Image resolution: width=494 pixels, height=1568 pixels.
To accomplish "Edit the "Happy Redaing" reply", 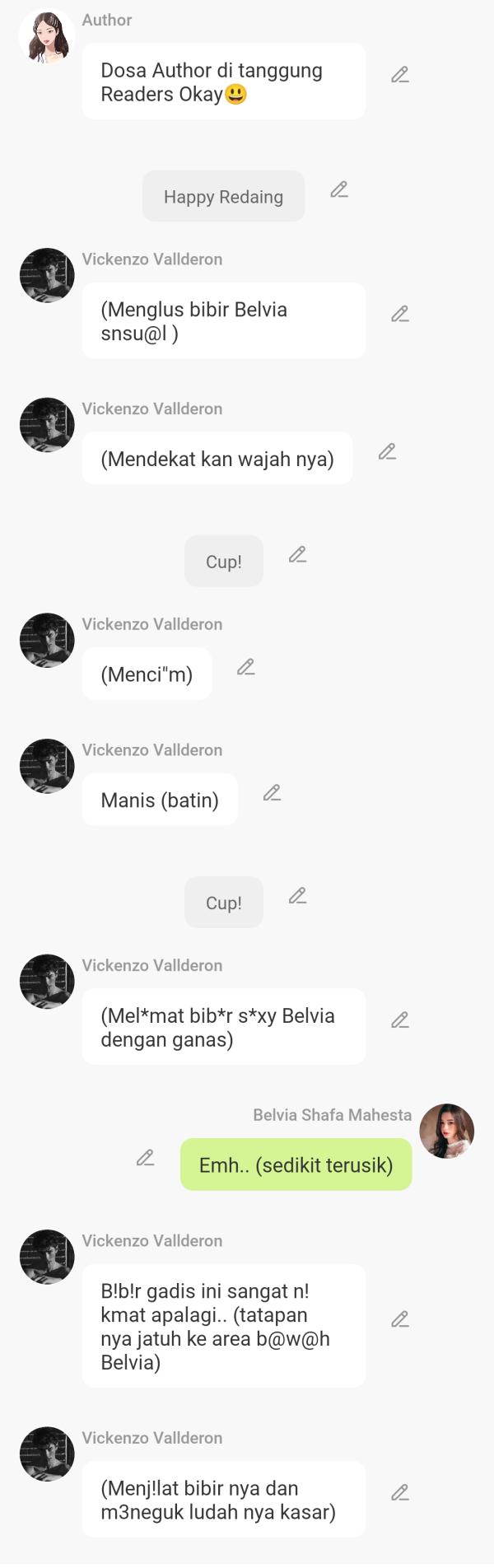I will coord(338,190).
